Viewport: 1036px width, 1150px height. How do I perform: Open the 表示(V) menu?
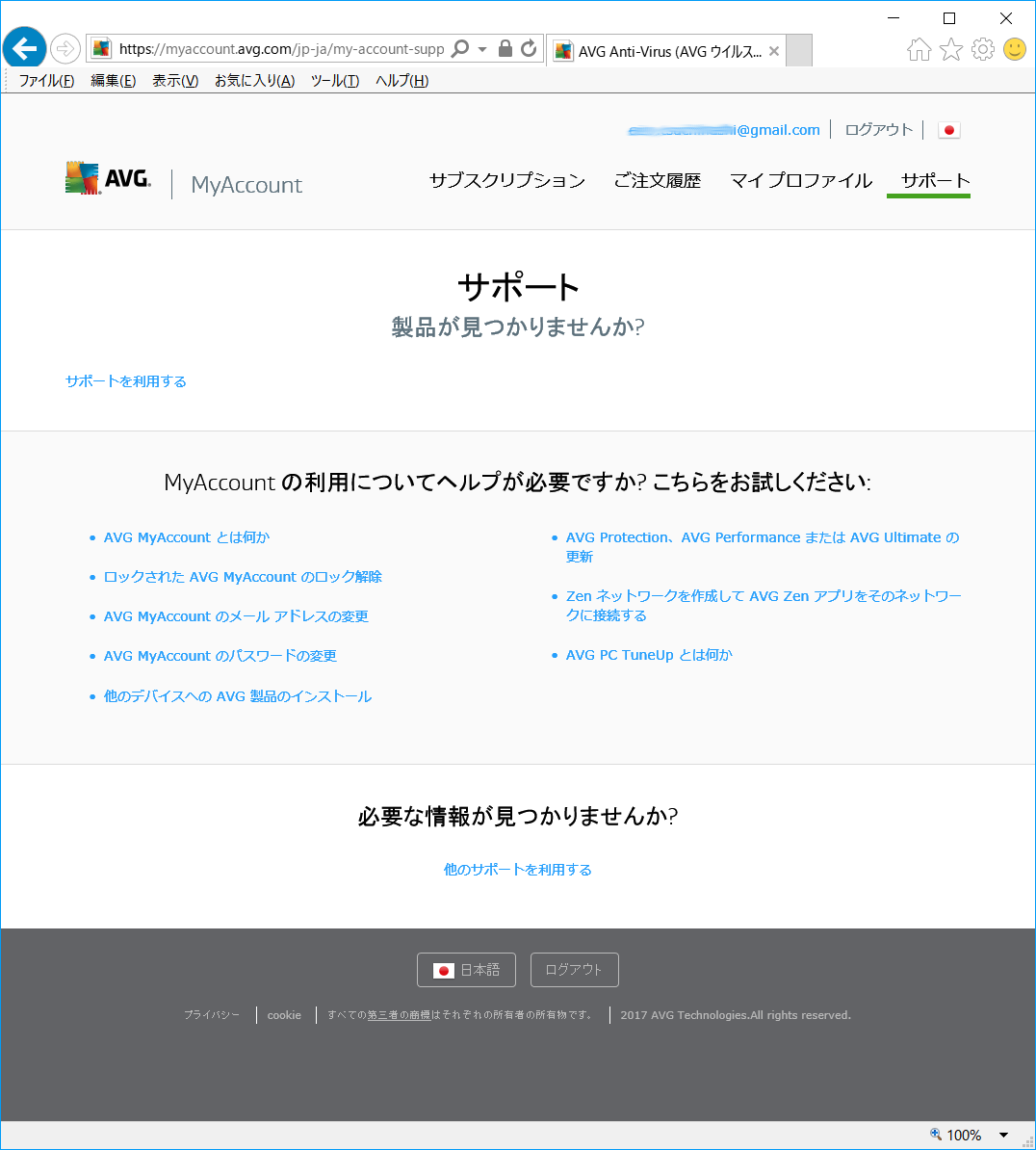pyautogui.click(x=175, y=81)
